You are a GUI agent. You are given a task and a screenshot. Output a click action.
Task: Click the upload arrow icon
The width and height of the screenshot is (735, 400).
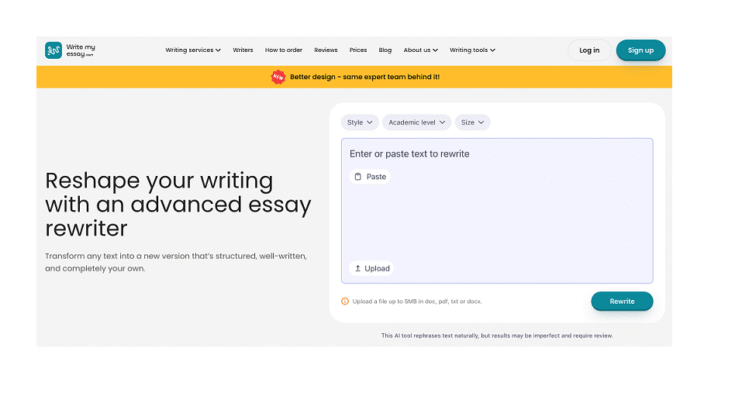357,268
